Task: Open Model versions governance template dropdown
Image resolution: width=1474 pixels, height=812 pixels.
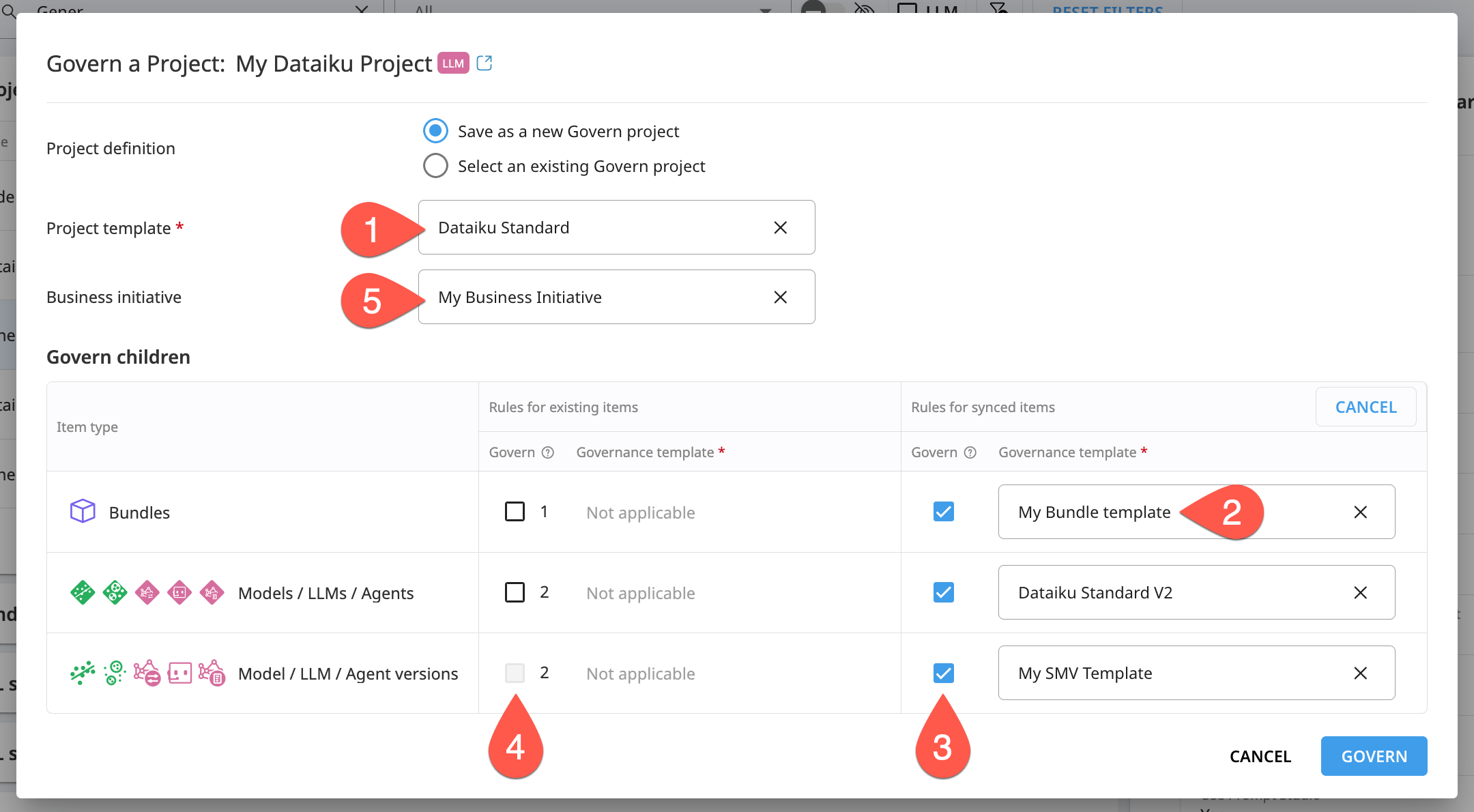Action: [1196, 673]
